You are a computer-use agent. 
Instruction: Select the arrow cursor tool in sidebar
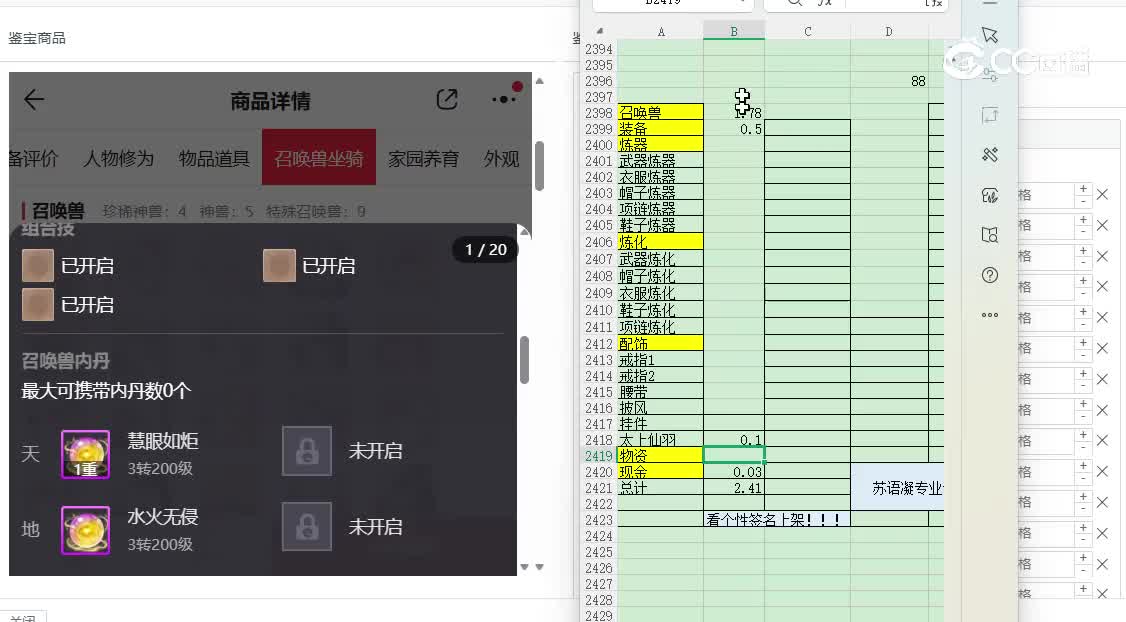pos(990,35)
